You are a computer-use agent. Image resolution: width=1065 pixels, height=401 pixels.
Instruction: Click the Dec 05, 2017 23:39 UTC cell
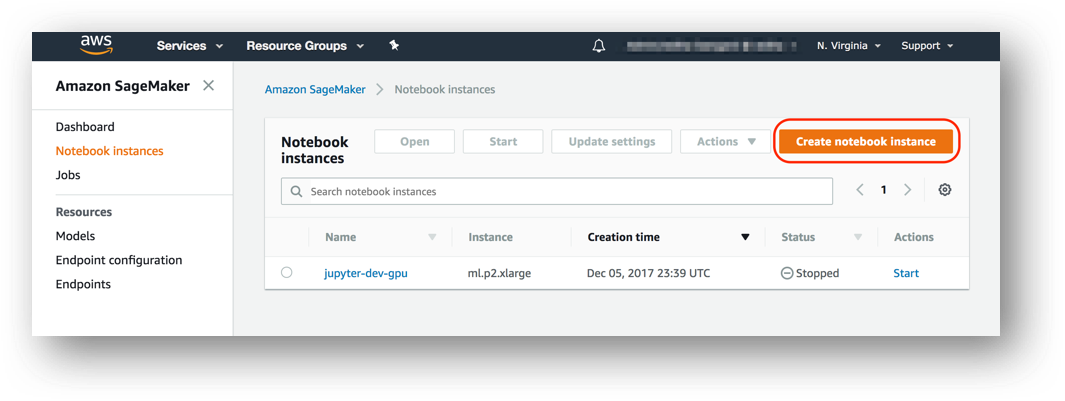coord(649,273)
